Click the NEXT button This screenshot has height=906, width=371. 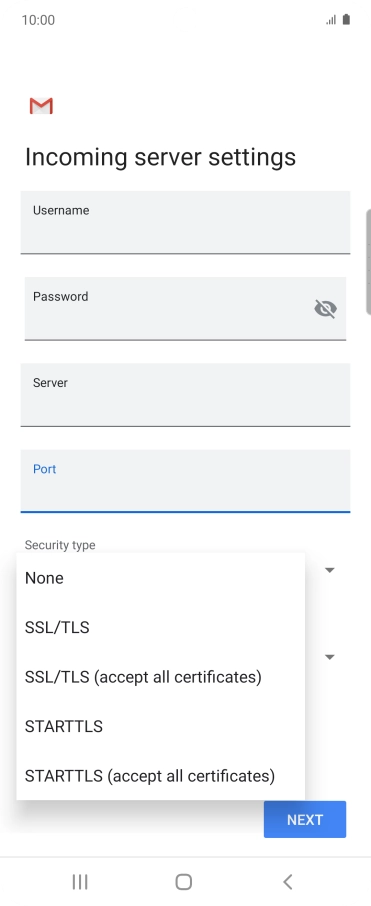[305, 819]
